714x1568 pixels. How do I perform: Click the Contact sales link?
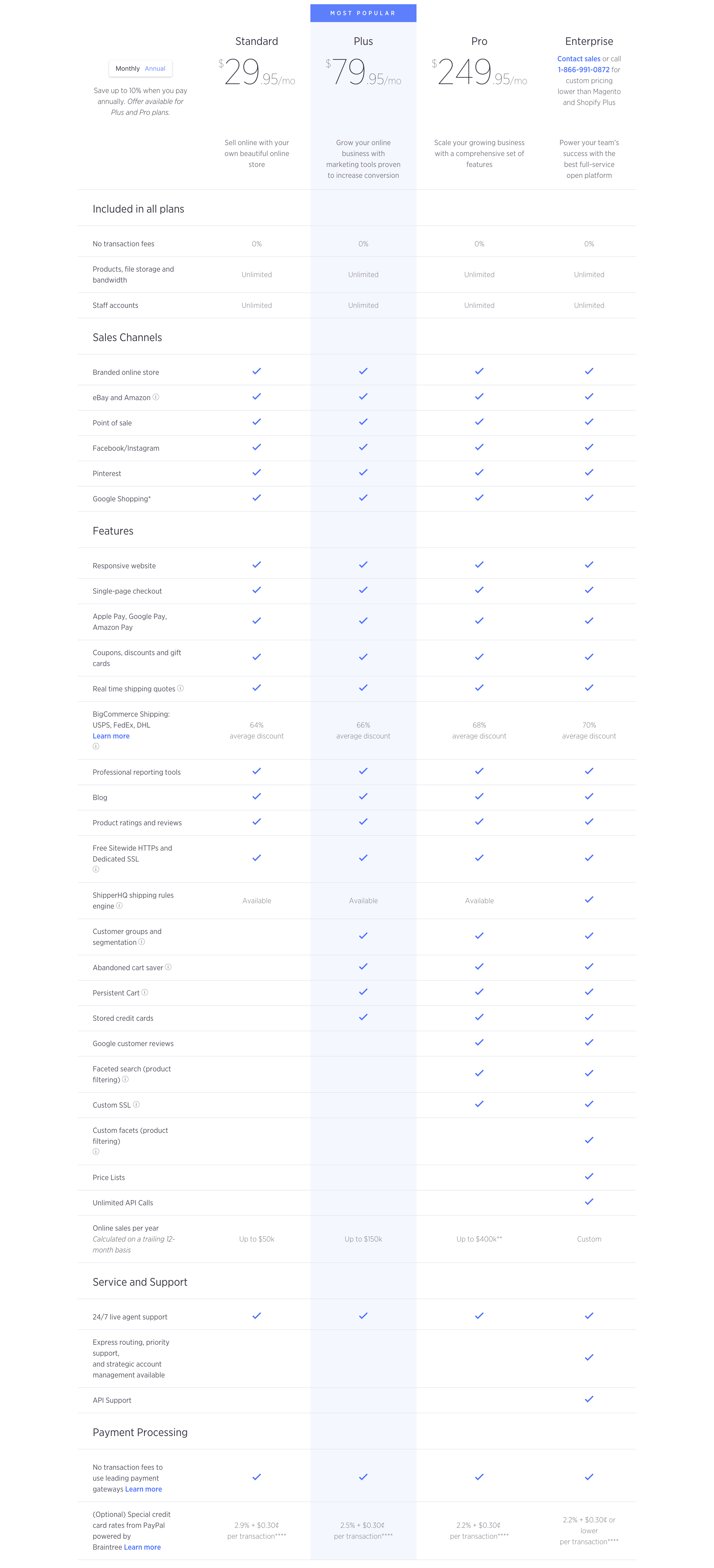(x=578, y=59)
